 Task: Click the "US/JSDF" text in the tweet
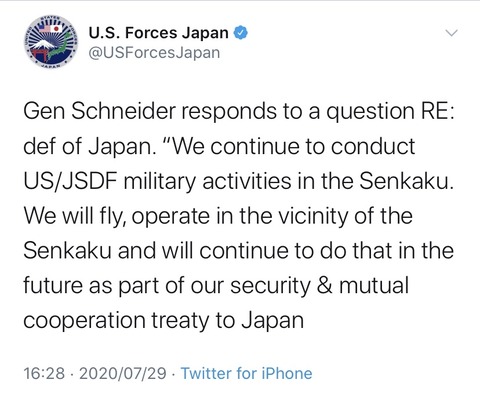pos(70,181)
